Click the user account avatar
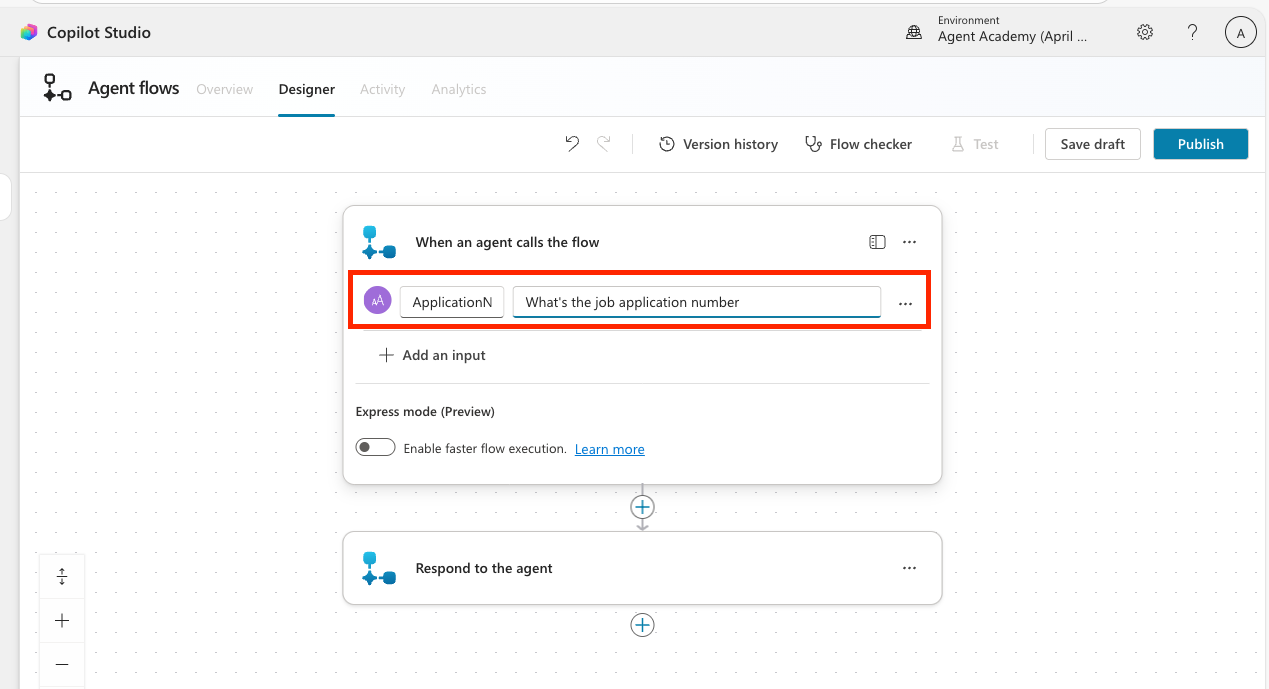This screenshot has width=1269, height=689. [1240, 33]
